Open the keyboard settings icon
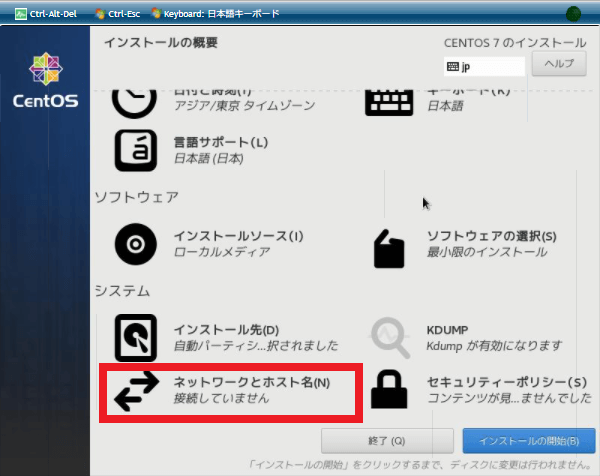 [x=389, y=103]
